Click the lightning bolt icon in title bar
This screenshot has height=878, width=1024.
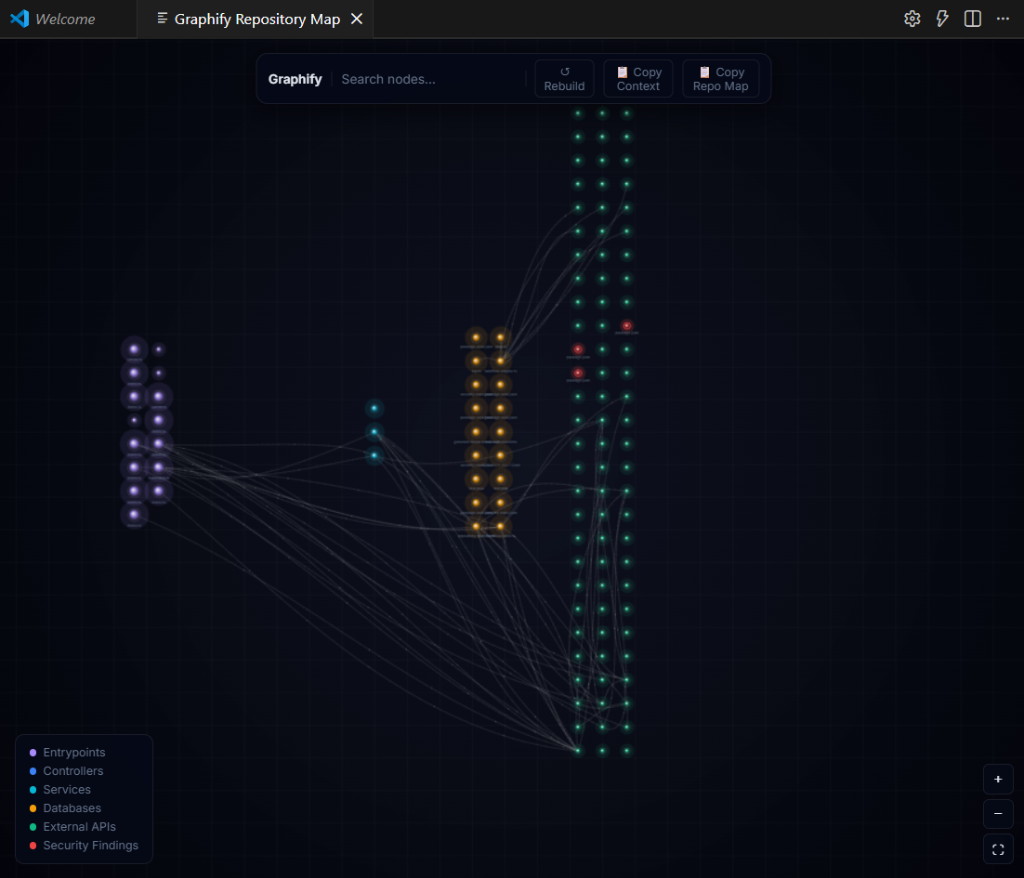942,19
